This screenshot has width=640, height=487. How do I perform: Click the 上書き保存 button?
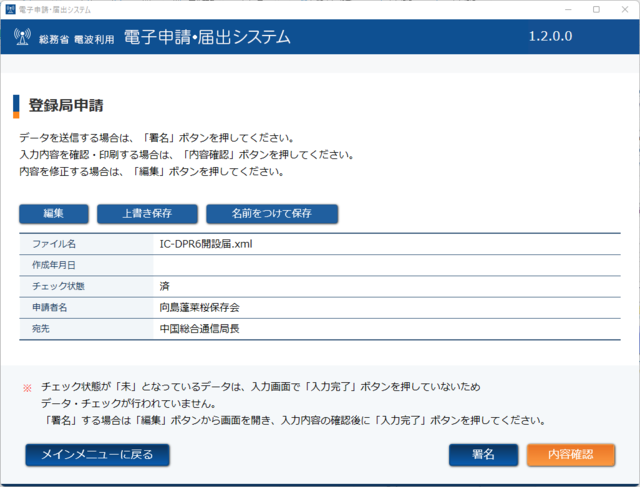(147, 213)
